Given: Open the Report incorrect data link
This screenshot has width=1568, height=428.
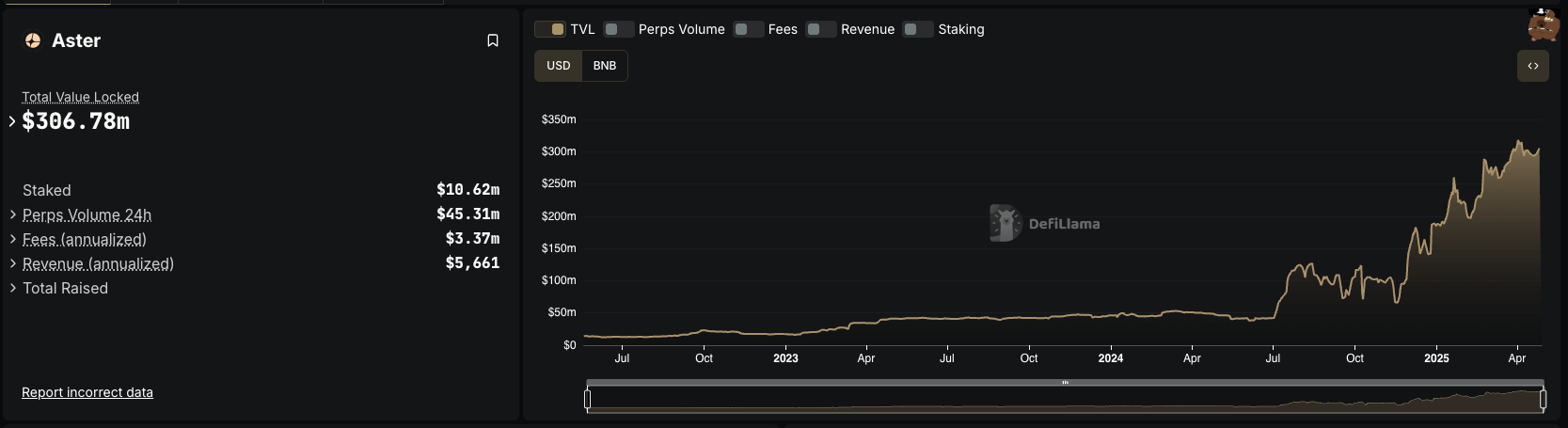Looking at the screenshot, I should click(x=87, y=392).
